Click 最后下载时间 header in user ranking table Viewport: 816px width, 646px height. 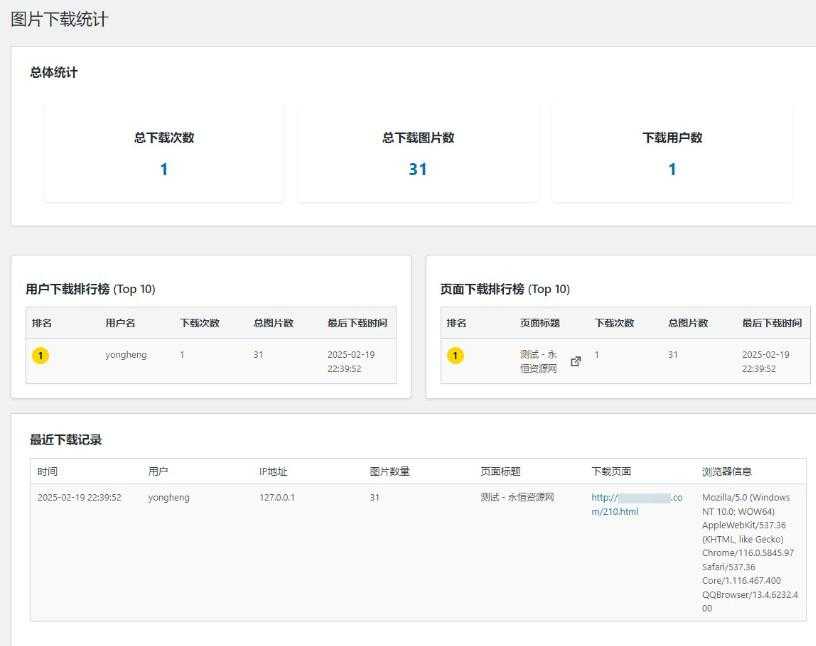tap(357, 323)
